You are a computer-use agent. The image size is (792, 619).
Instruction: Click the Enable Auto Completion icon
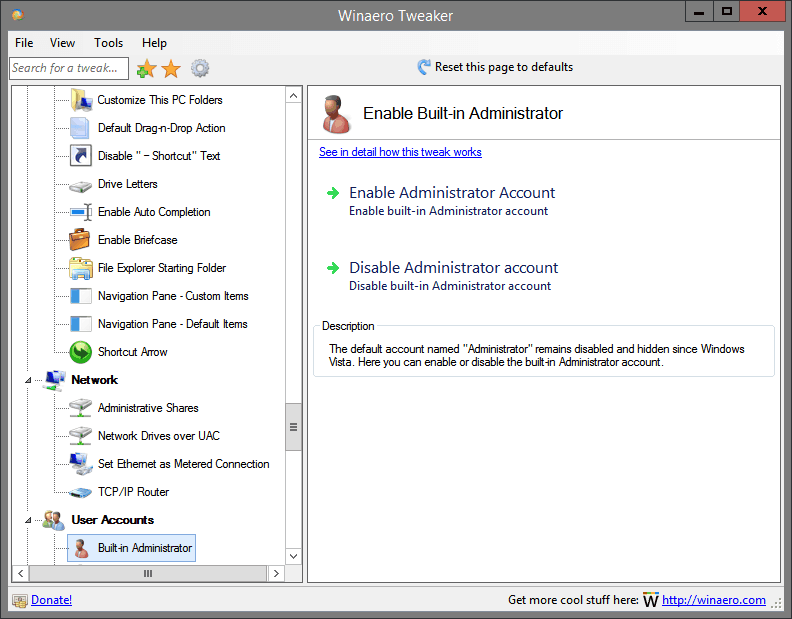[81, 212]
